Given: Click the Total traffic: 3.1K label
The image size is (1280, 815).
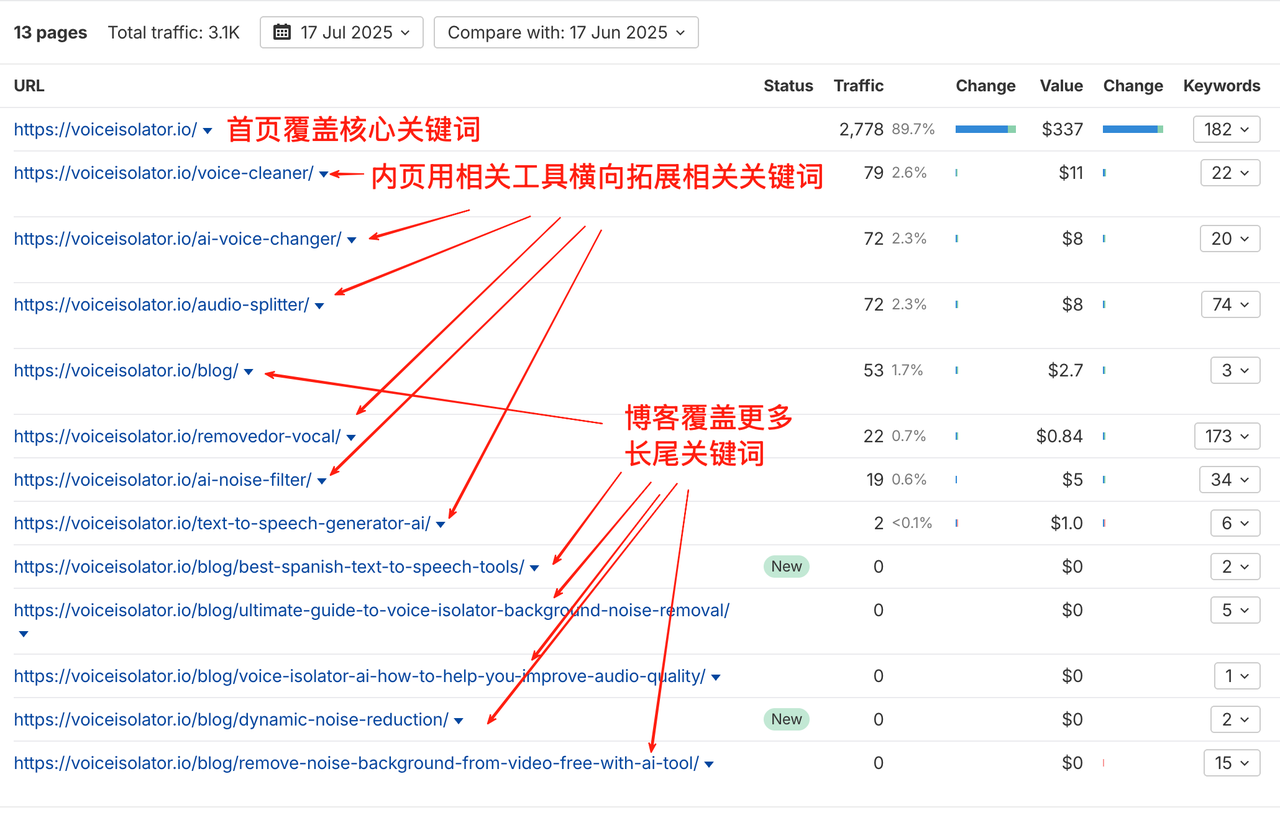Looking at the screenshot, I should pyautogui.click(x=174, y=33).
